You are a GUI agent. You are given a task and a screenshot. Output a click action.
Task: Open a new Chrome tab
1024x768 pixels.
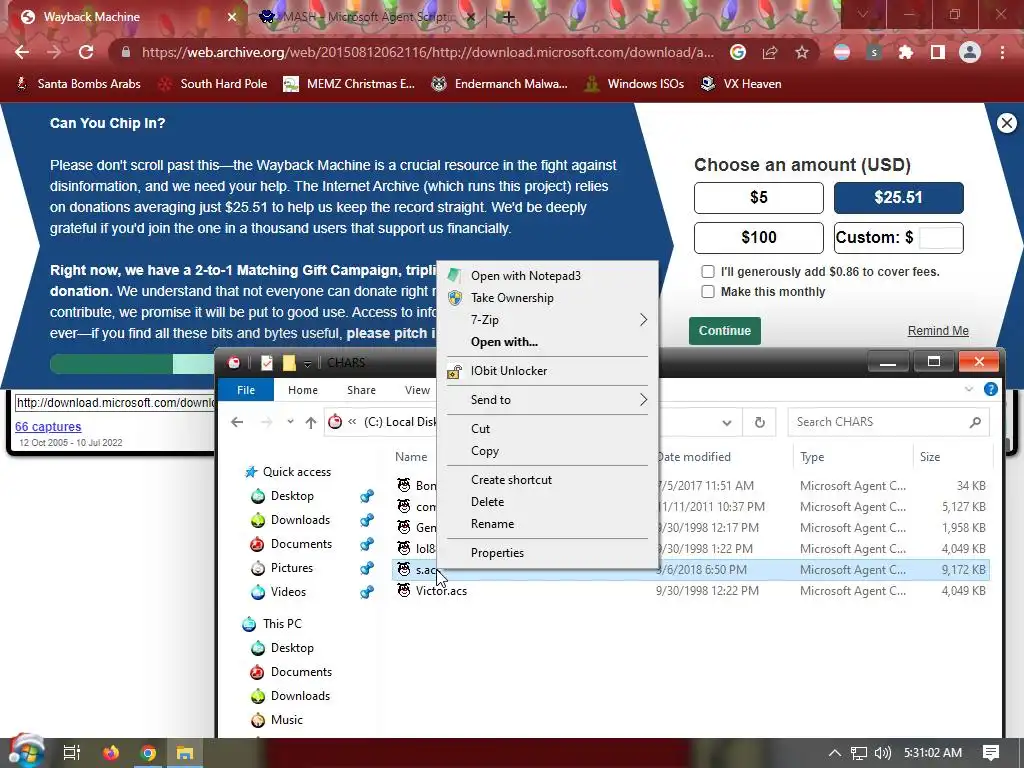508,17
